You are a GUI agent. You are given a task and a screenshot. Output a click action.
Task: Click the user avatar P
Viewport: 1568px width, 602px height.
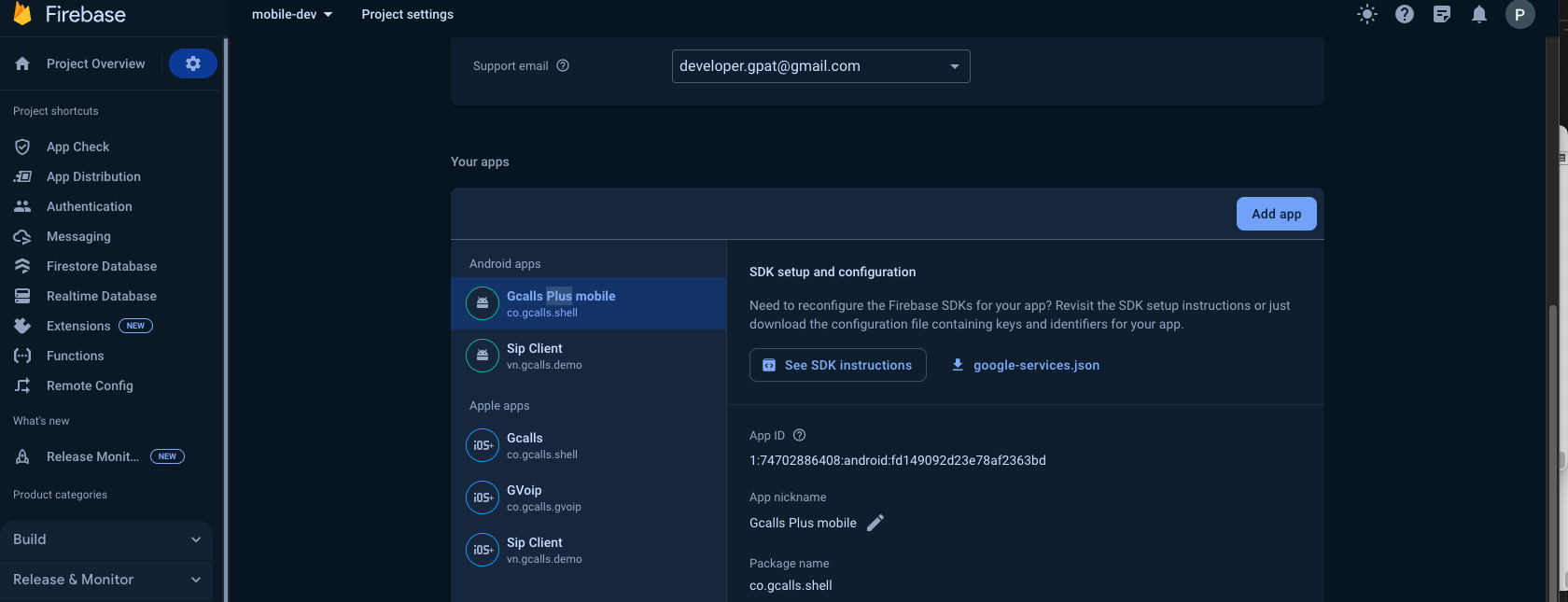[x=1519, y=14]
